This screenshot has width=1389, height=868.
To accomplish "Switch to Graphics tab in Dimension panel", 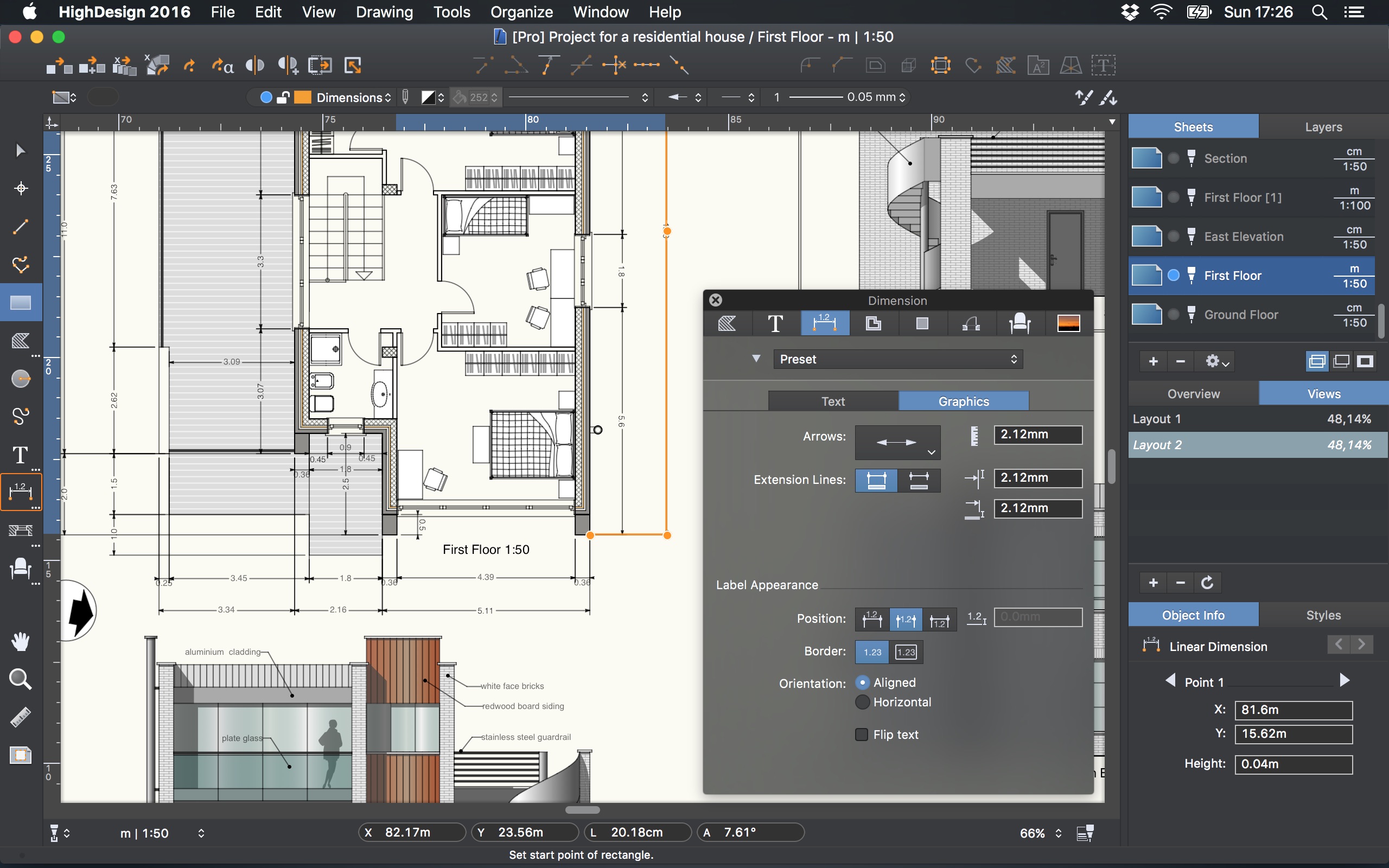I will pos(962,402).
